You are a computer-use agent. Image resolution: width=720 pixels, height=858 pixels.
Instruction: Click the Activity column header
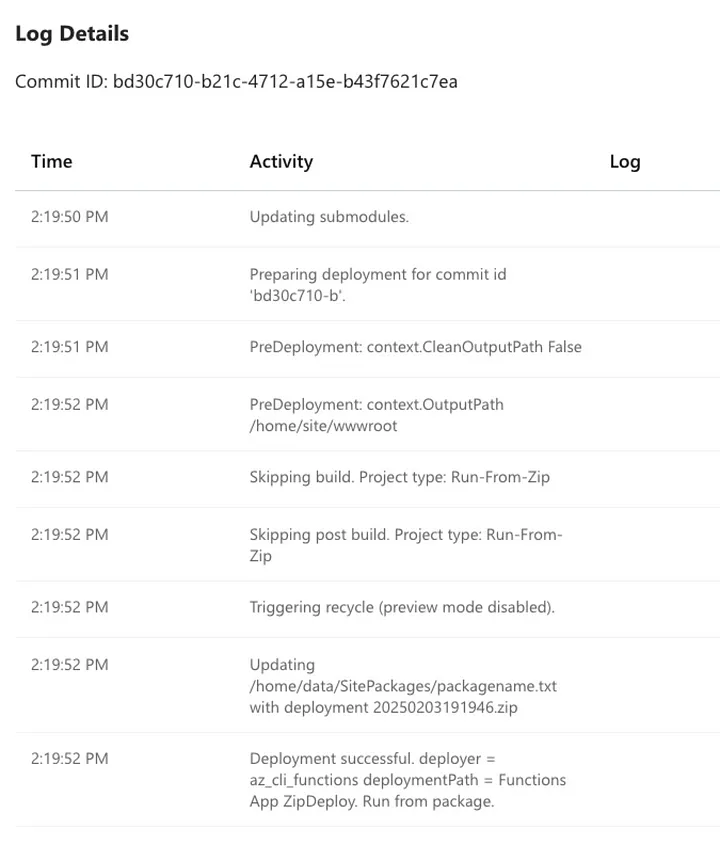(x=281, y=161)
